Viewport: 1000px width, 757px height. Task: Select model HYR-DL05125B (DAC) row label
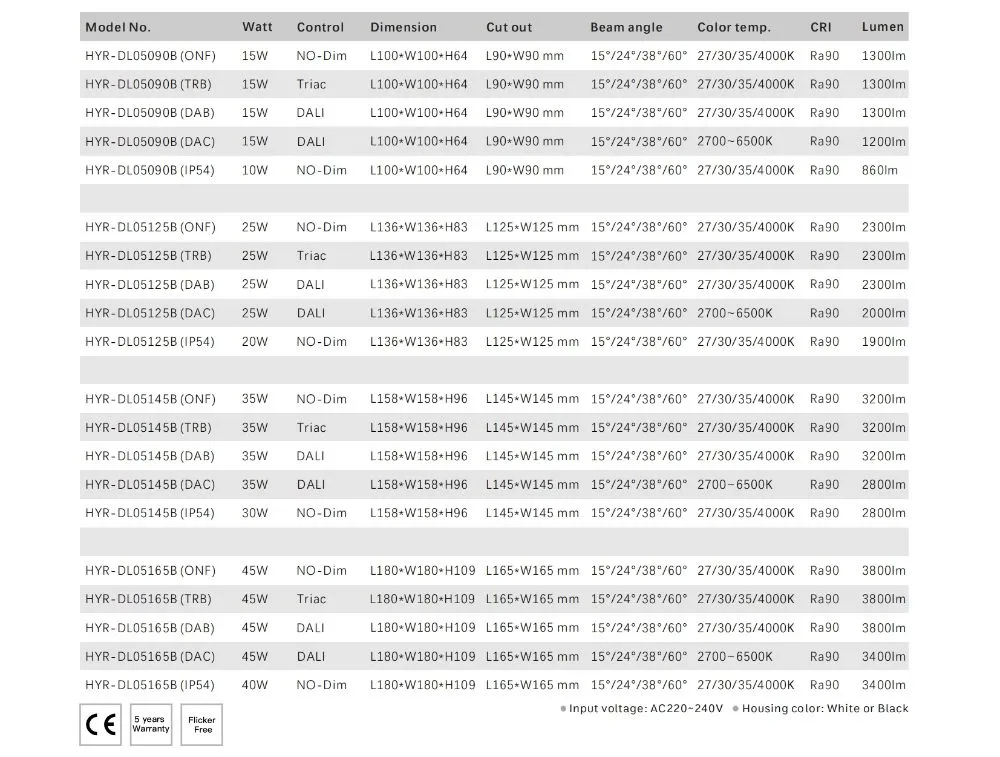point(150,313)
